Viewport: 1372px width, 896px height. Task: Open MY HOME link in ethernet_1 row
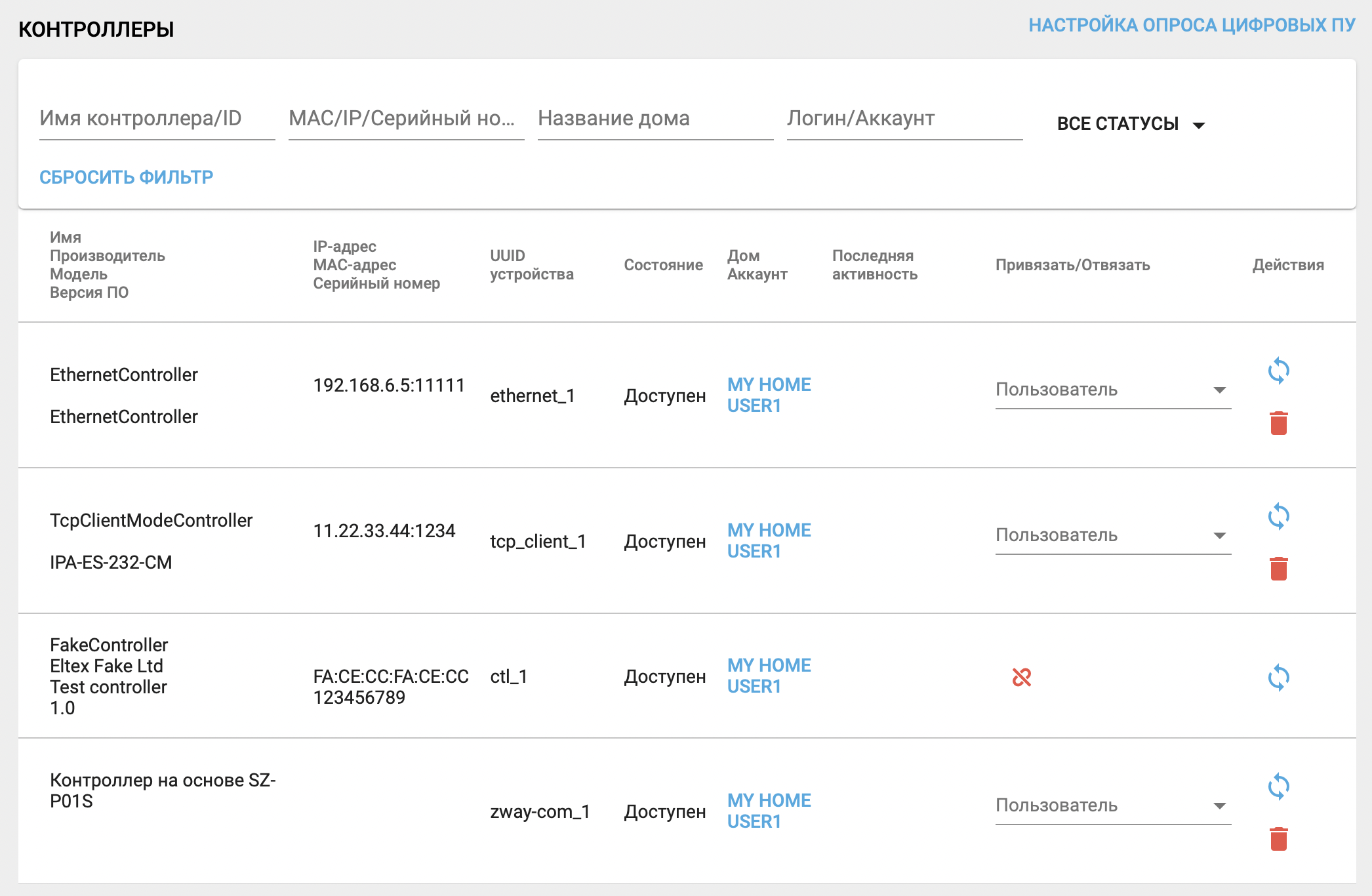[769, 384]
